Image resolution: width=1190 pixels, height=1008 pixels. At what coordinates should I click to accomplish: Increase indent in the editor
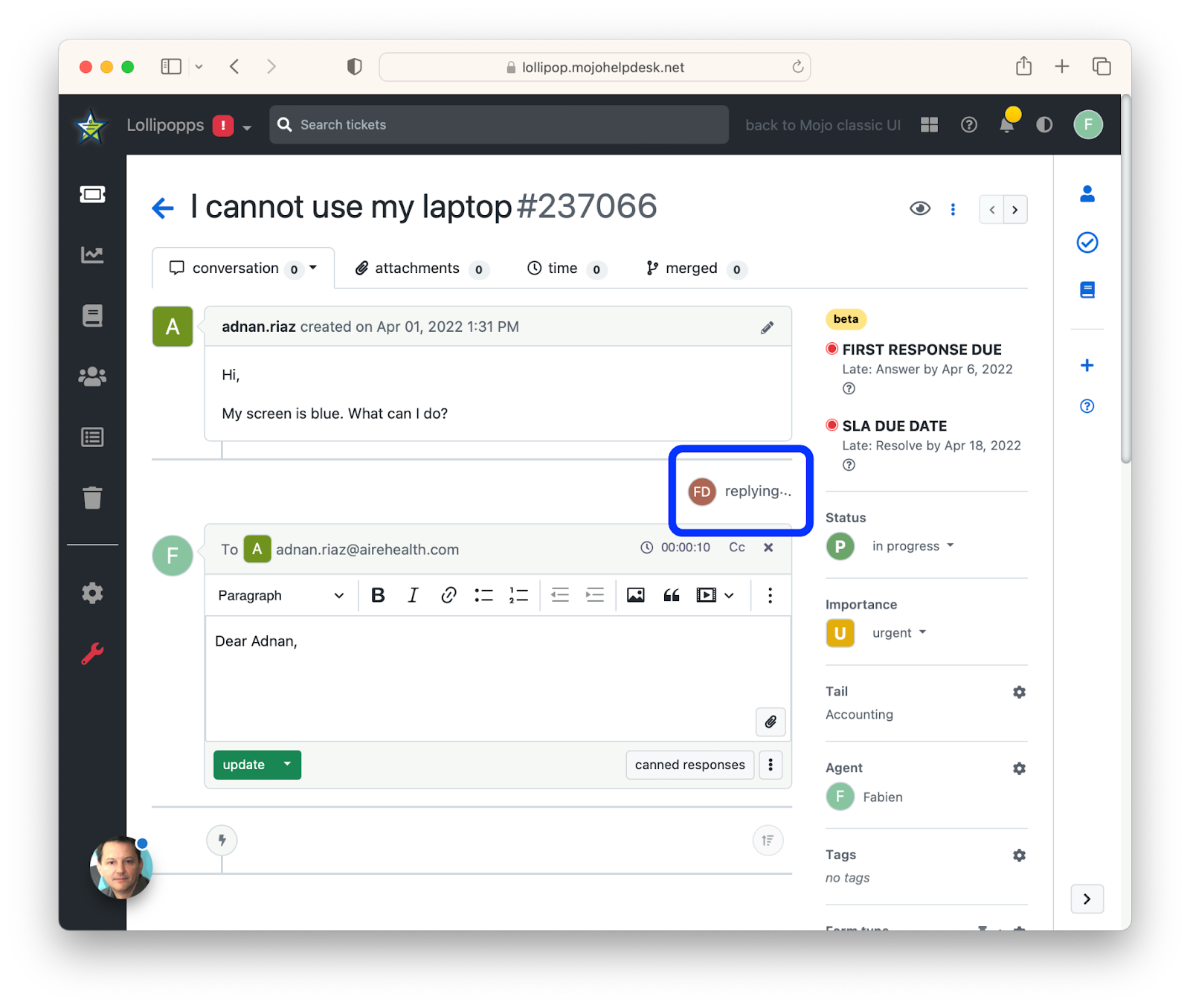click(595, 595)
